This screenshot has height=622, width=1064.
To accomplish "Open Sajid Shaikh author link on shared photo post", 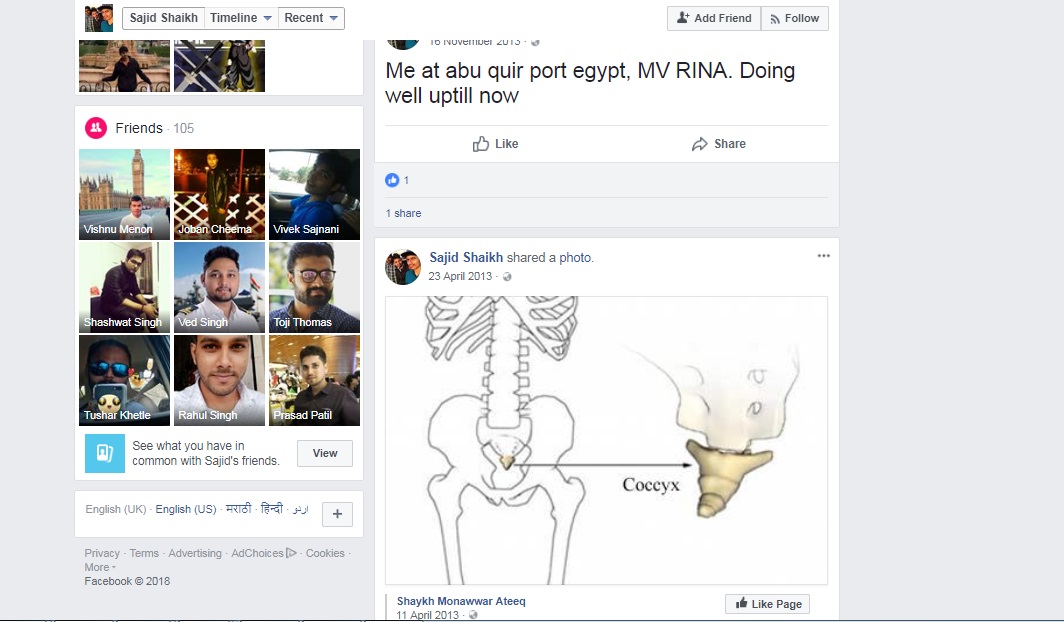I will point(466,258).
